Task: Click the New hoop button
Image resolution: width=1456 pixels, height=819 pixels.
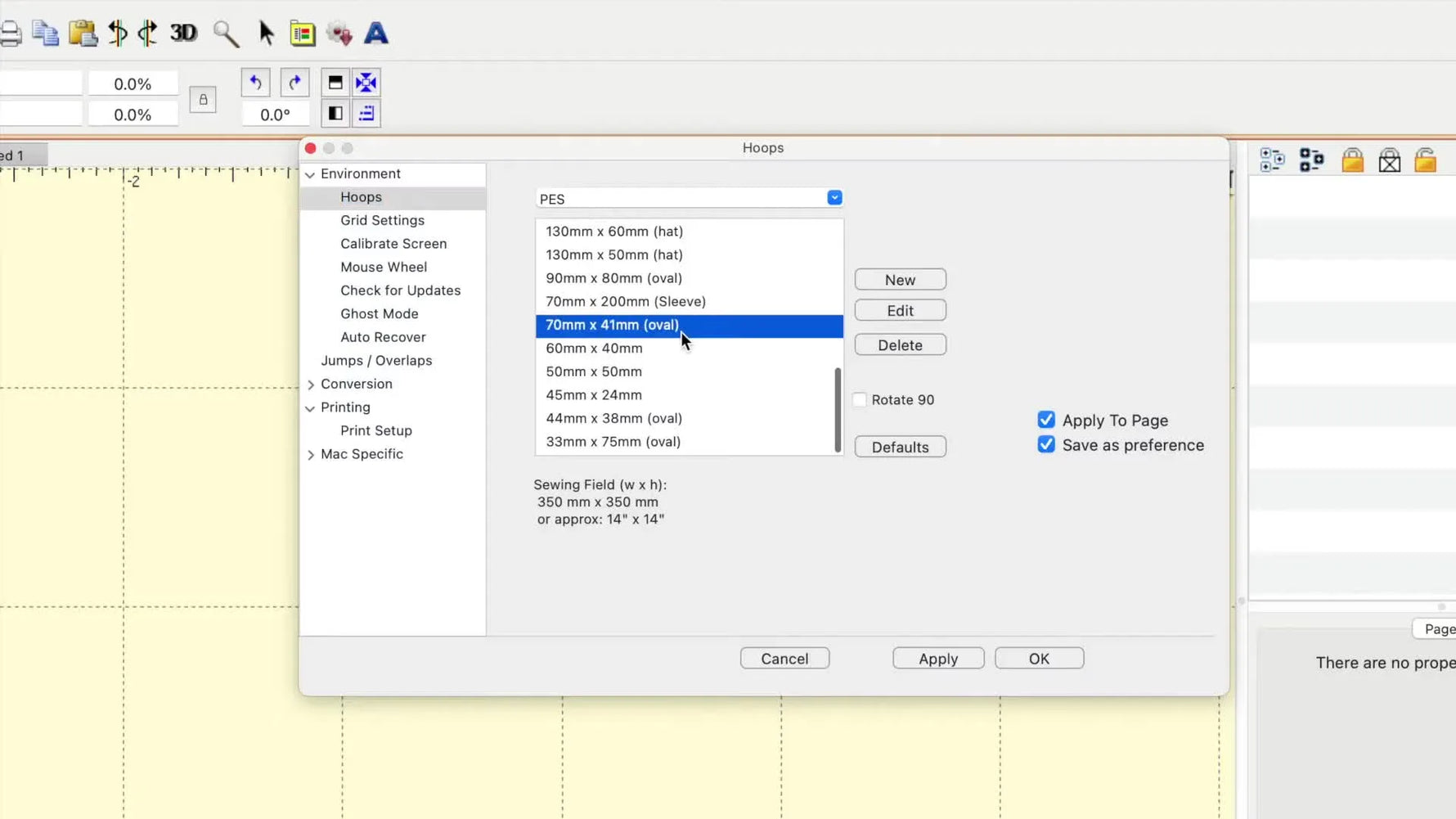Action: [x=900, y=280]
